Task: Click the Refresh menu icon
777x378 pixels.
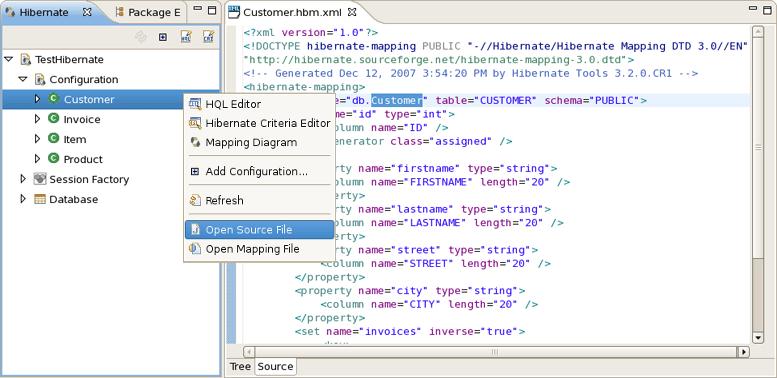Action: tap(195, 200)
